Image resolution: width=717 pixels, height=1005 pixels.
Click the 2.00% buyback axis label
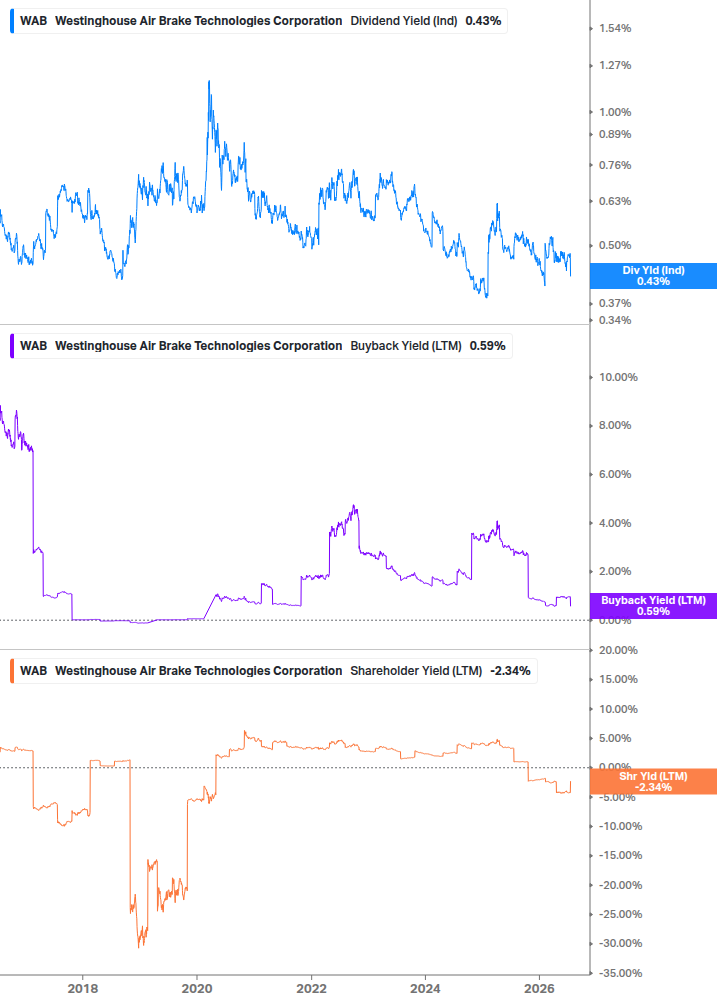click(615, 572)
